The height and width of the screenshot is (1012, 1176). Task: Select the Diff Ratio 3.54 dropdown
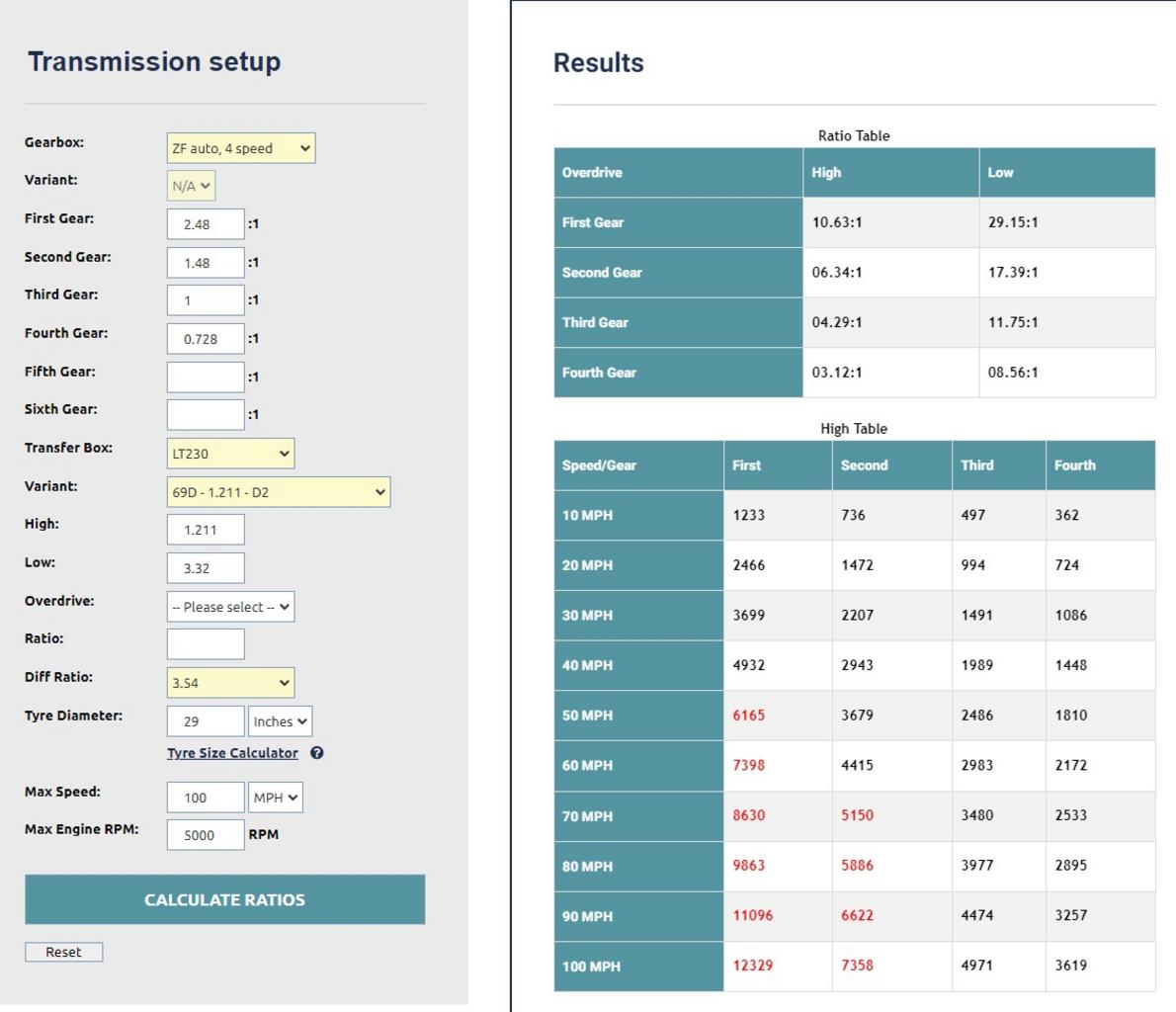[230, 683]
